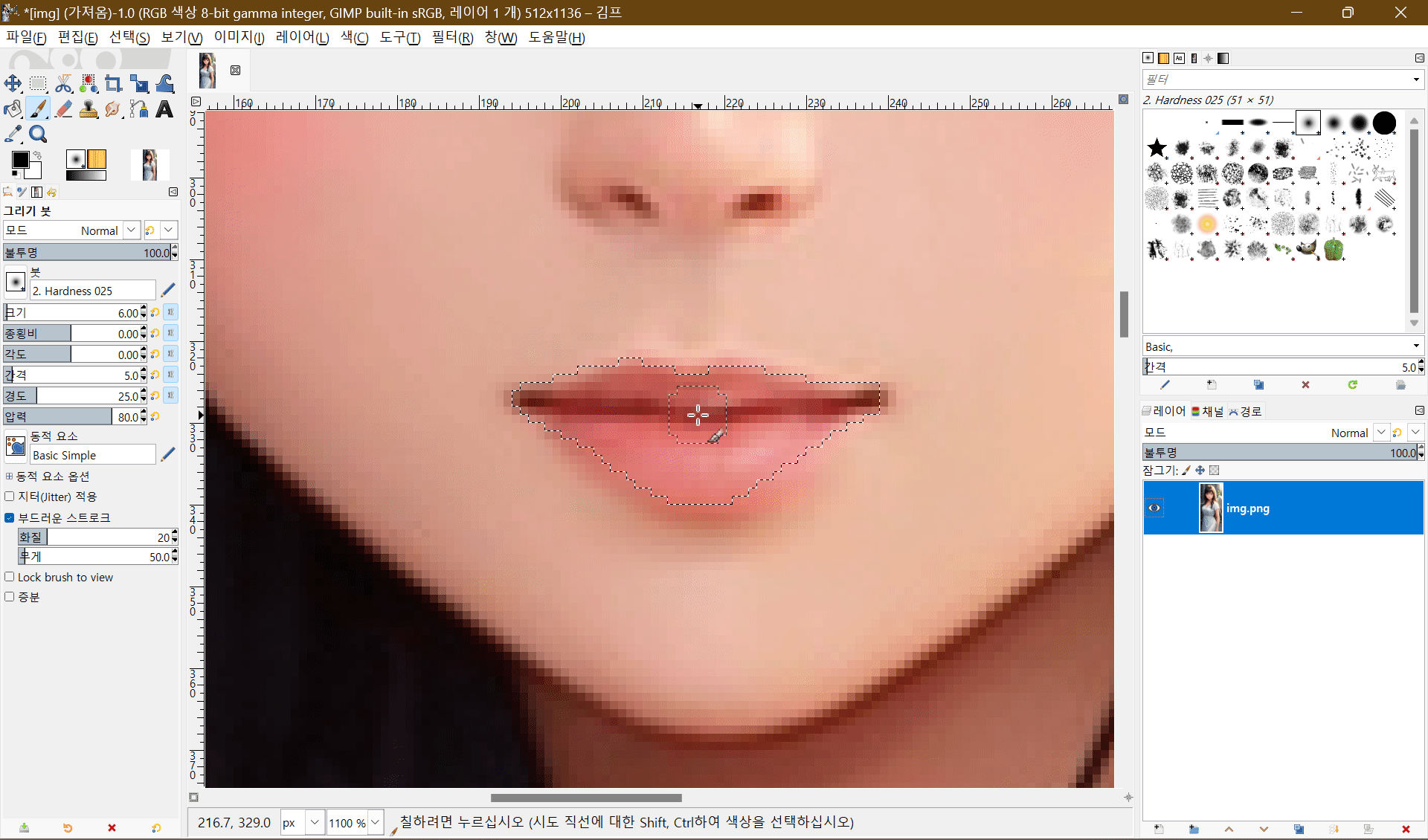Open the 필터(R) menu
The width and height of the screenshot is (1428, 840).
(452, 37)
